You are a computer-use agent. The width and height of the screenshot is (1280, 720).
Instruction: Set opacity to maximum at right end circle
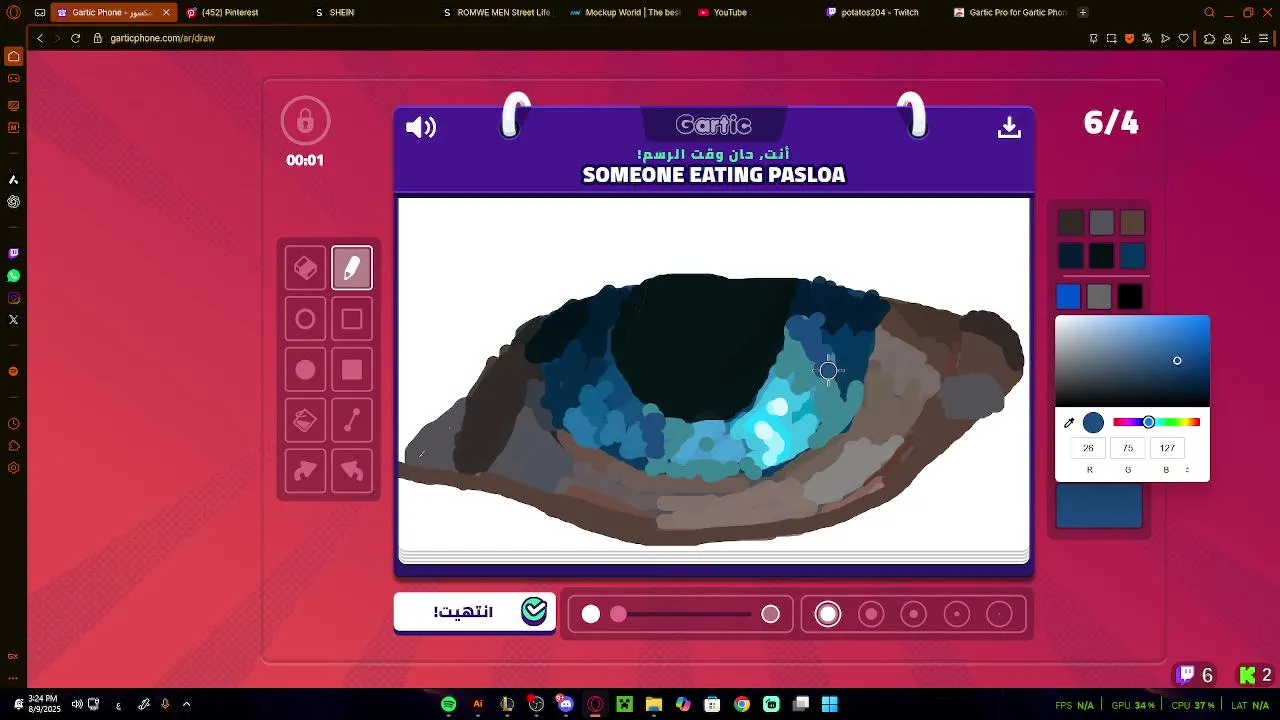point(770,614)
